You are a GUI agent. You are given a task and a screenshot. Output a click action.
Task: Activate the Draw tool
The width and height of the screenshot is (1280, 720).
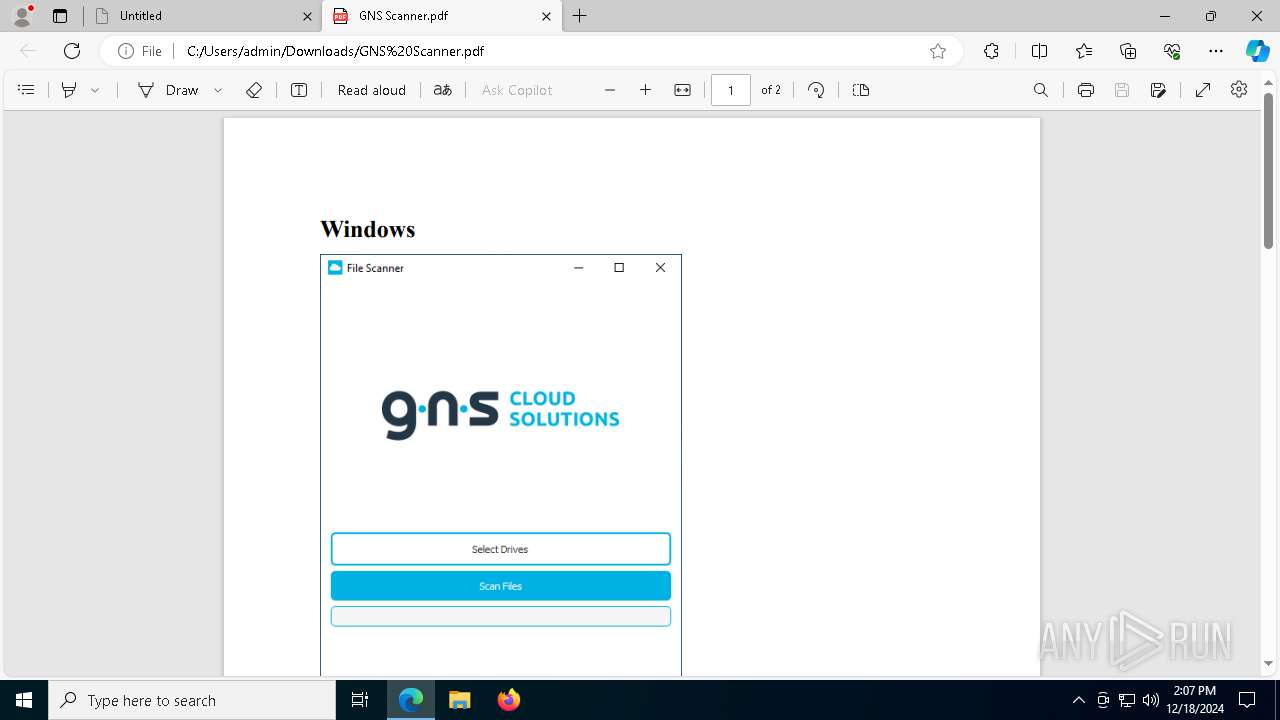pos(168,90)
